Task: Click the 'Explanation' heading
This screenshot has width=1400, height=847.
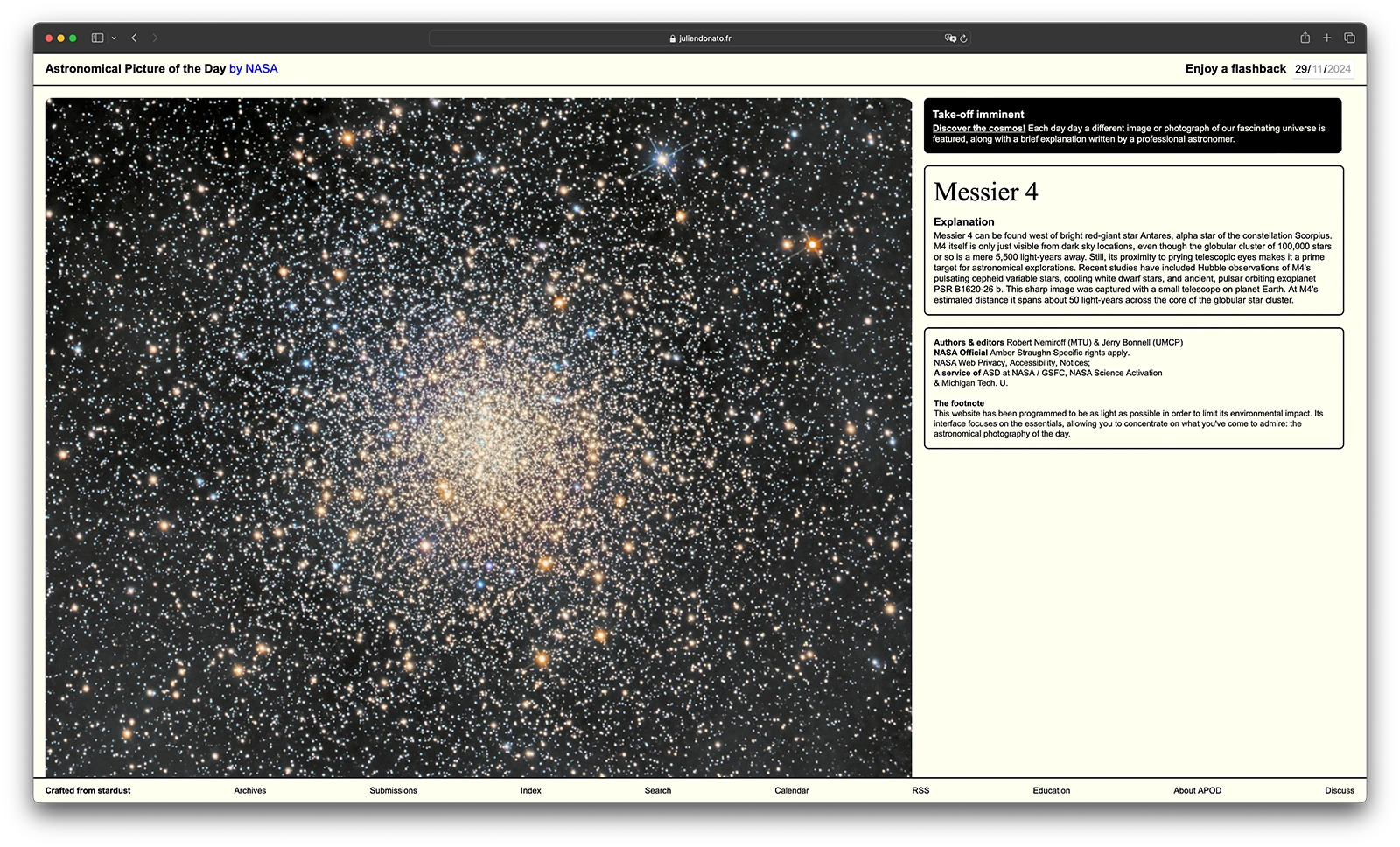Action: pos(964,221)
